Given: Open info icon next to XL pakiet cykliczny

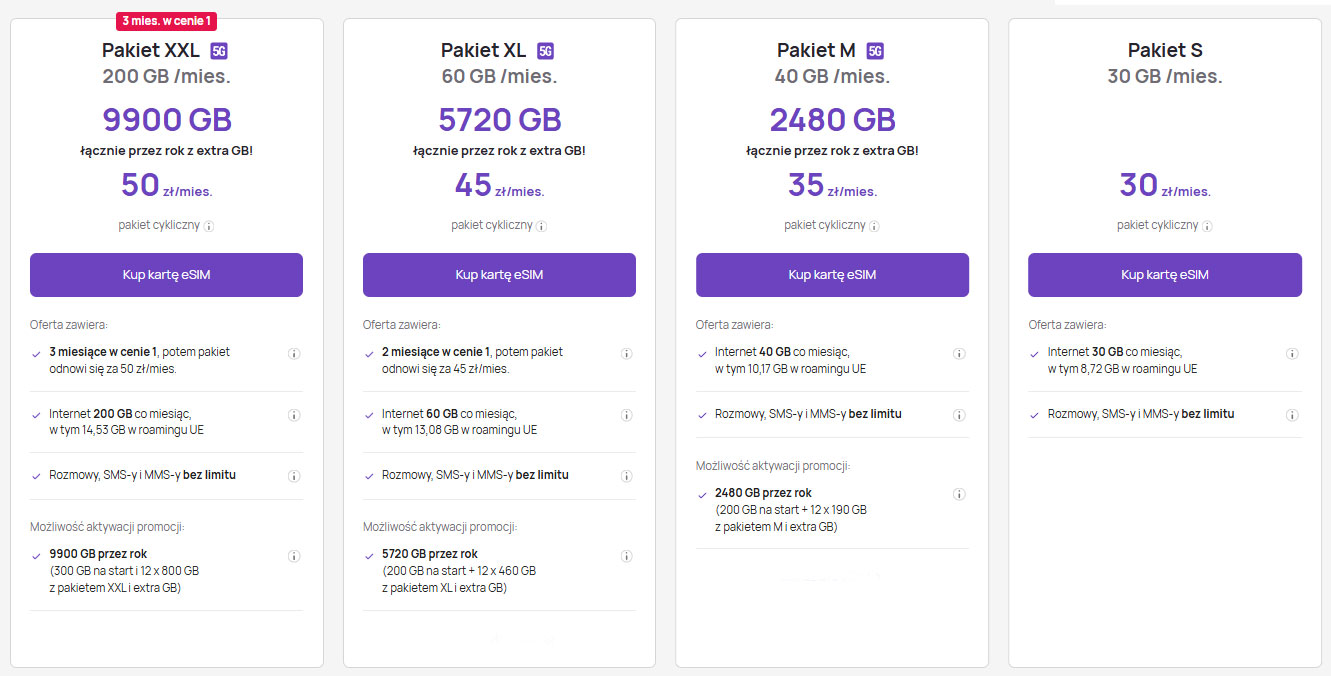Looking at the screenshot, I should [542, 226].
